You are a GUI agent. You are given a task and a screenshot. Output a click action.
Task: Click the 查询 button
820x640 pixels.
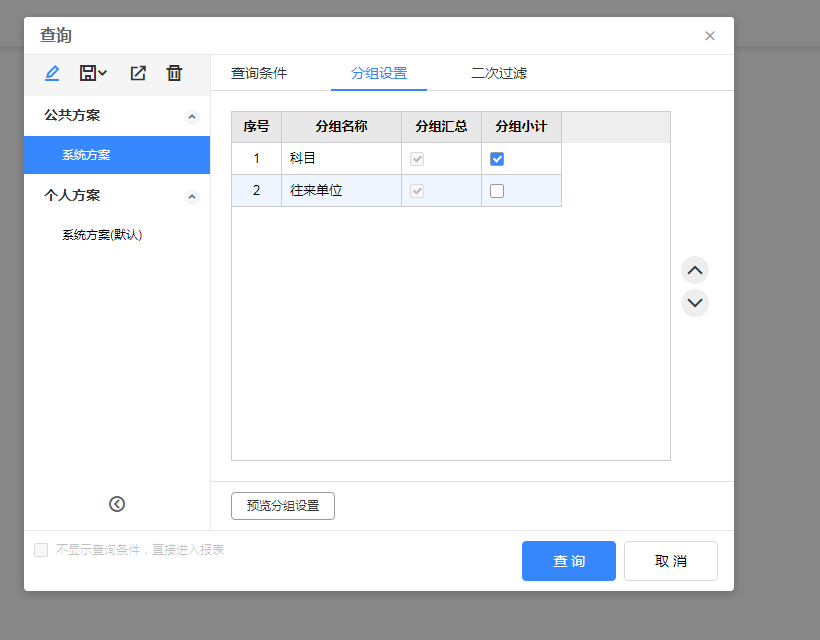(x=569, y=561)
